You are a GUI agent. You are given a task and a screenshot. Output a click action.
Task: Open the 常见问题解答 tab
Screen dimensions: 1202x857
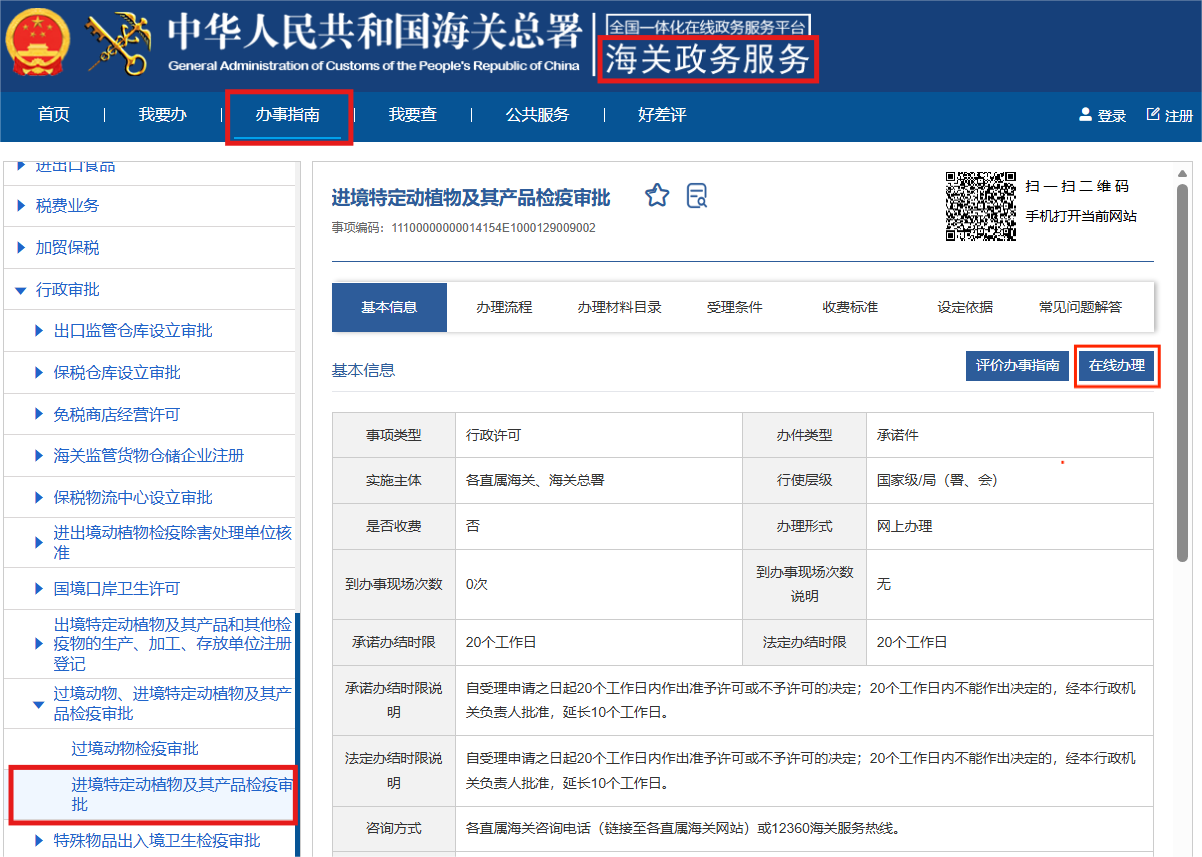[x=1080, y=307]
